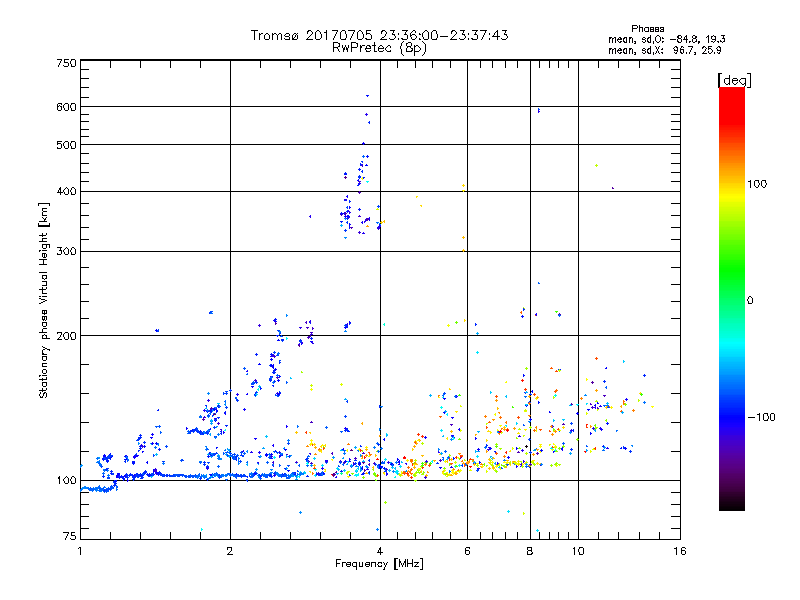Click the "1" frequency axis tick label
This screenshot has height=600, width=800.
pos(80,551)
